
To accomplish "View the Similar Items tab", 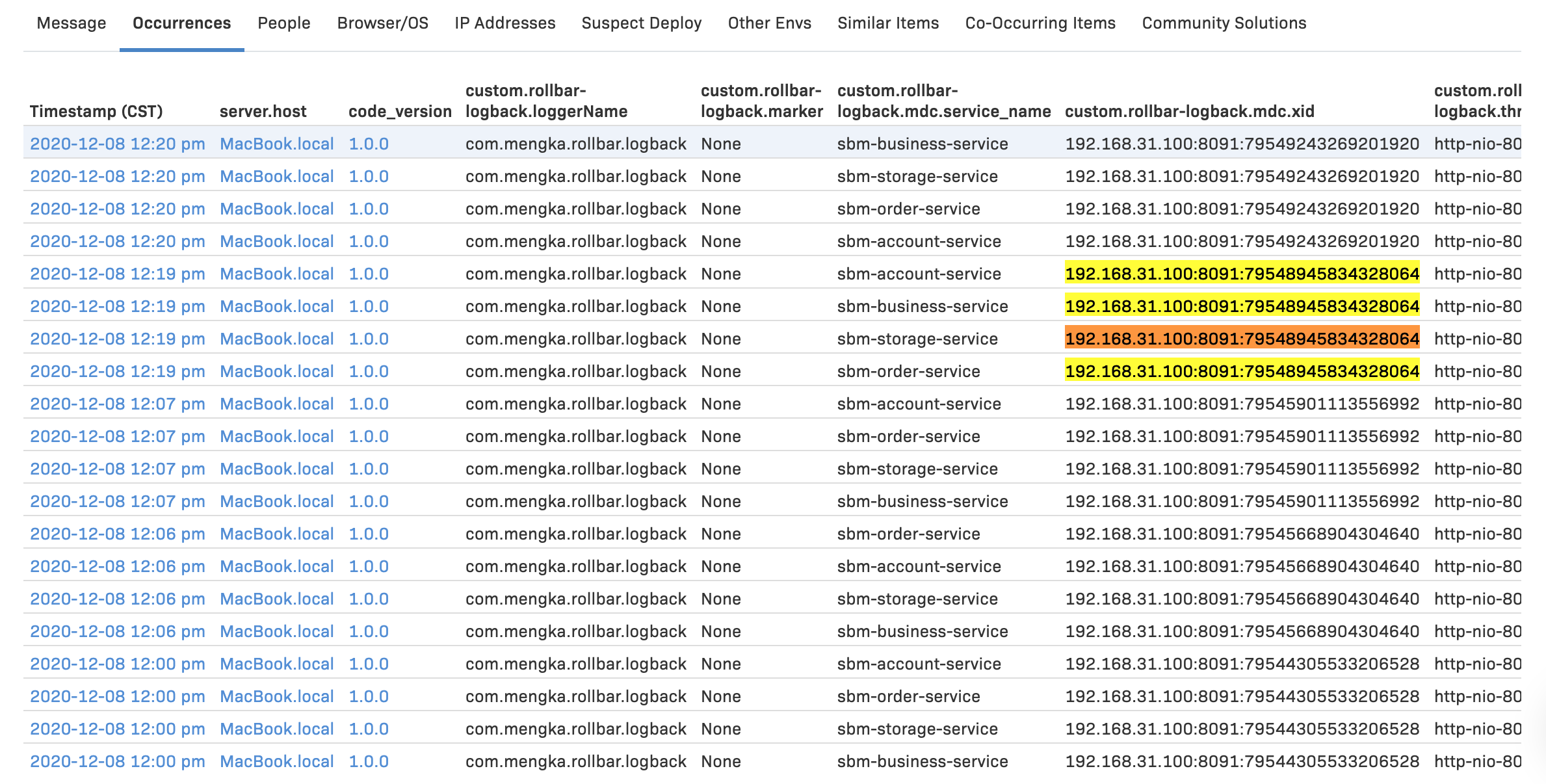I will click(887, 23).
